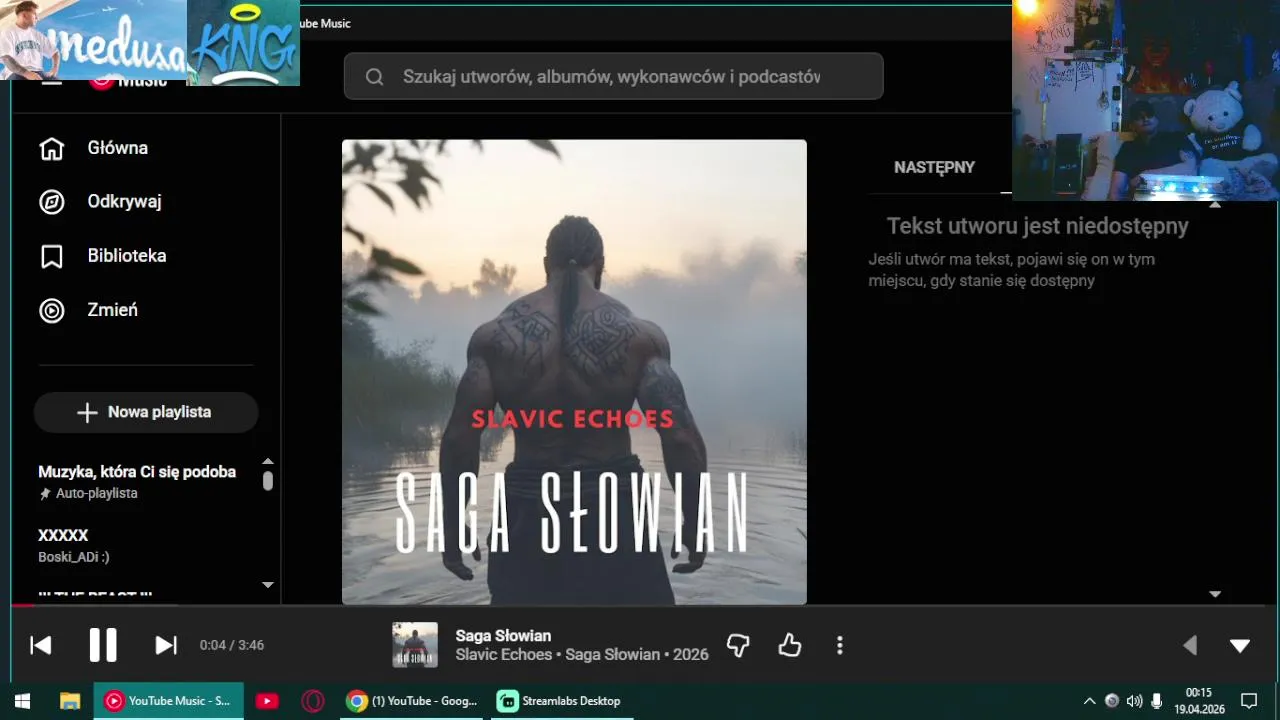1280x720 pixels.
Task: Click the left-pointing triangle in player bar
Action: pos(1190,646)
